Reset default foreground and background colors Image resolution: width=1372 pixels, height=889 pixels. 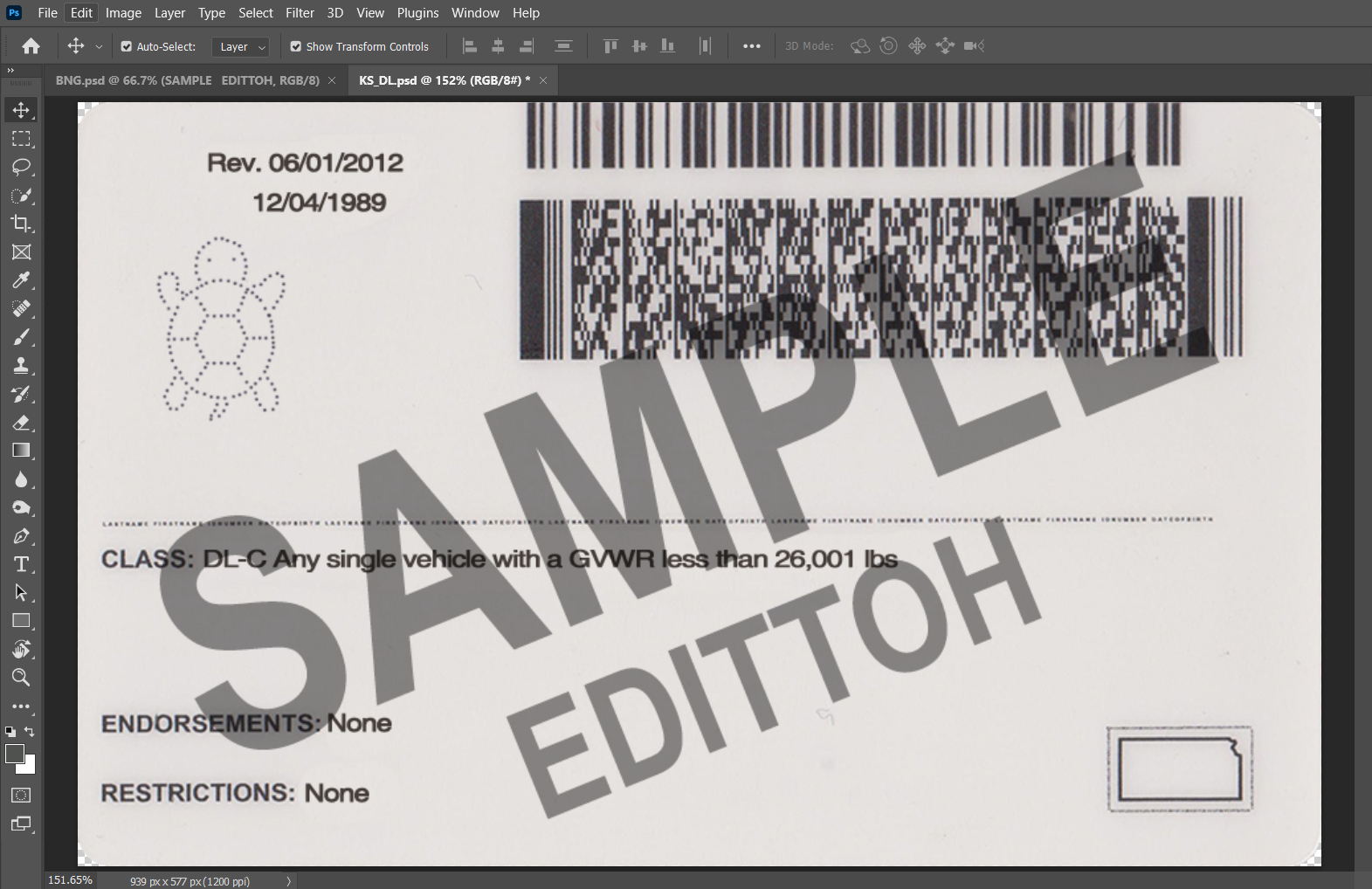(10, 732)
